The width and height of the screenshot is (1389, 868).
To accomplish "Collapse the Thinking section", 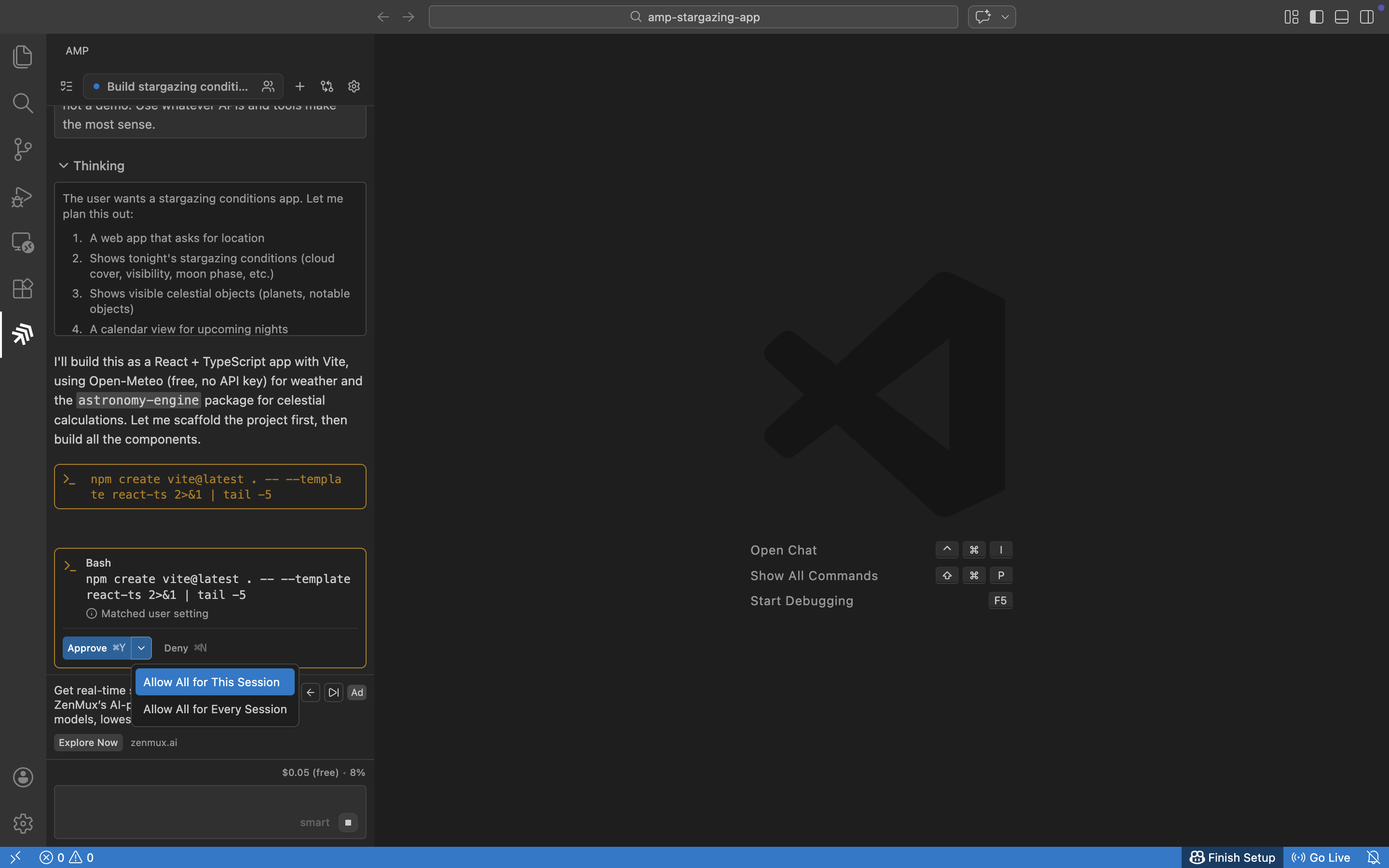I will pyautogui.click(x=64, y=166).
